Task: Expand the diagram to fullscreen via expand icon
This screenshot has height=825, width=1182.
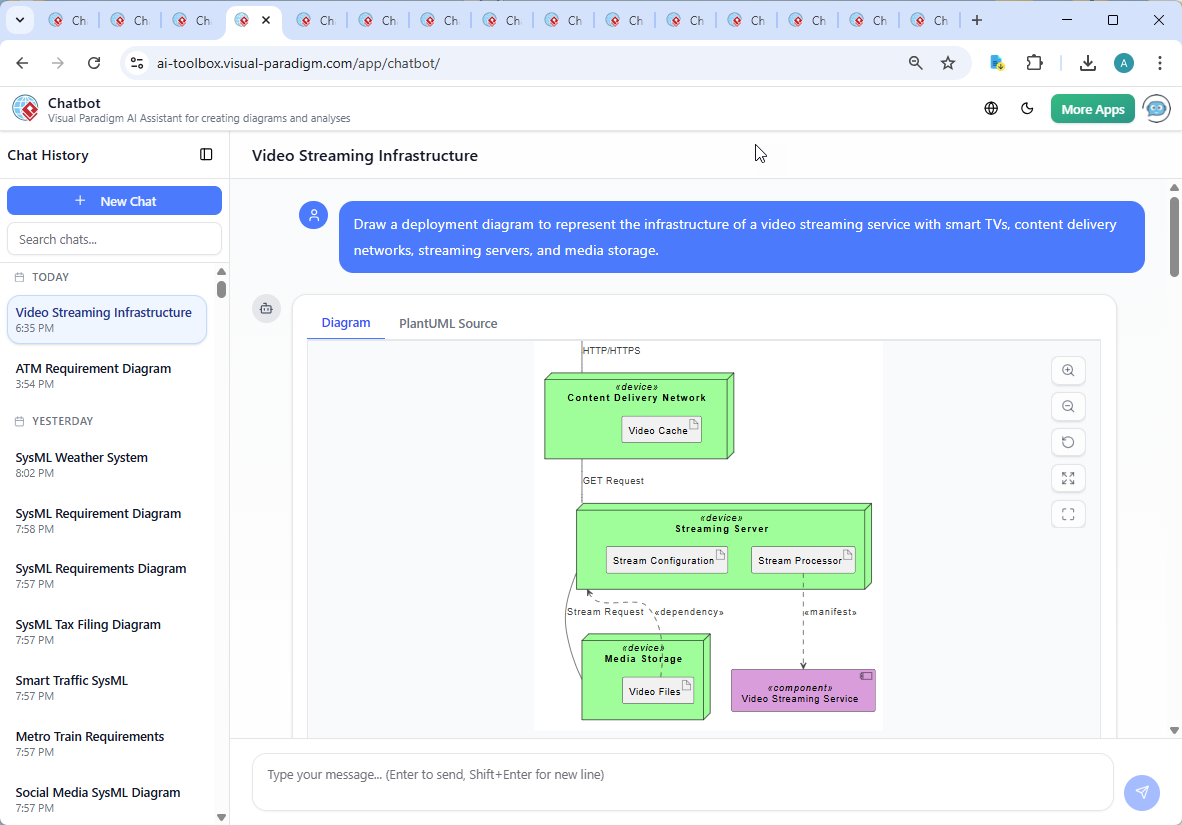Action: pos(1068,478)
